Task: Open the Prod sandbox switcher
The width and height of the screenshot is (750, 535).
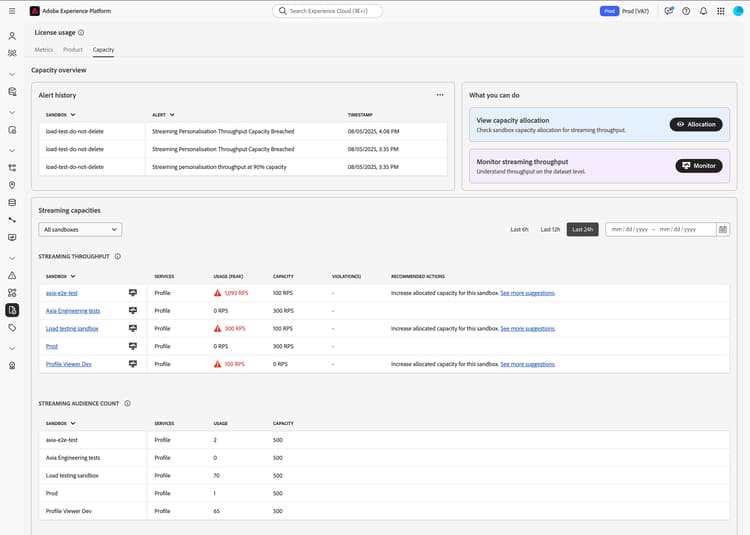Action: pos(625,11)
